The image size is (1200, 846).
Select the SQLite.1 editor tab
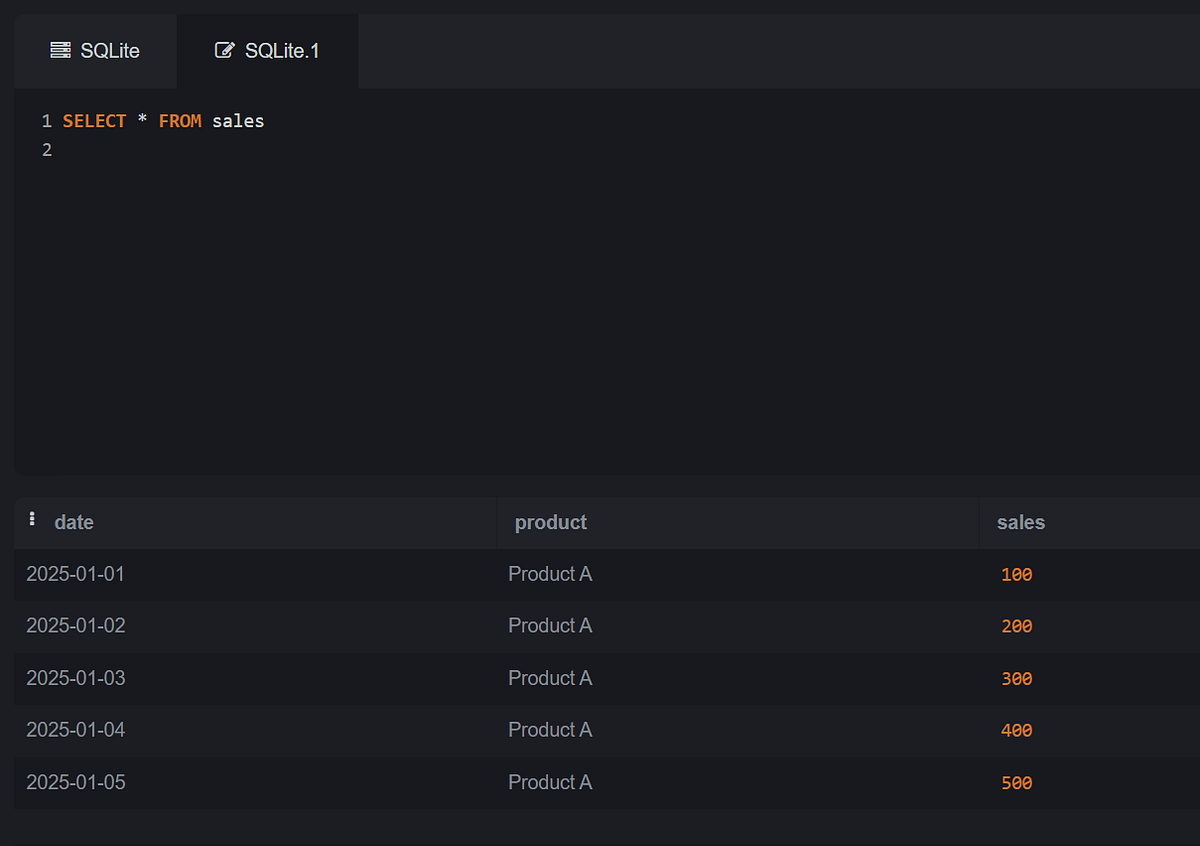(x=268, y=51)
